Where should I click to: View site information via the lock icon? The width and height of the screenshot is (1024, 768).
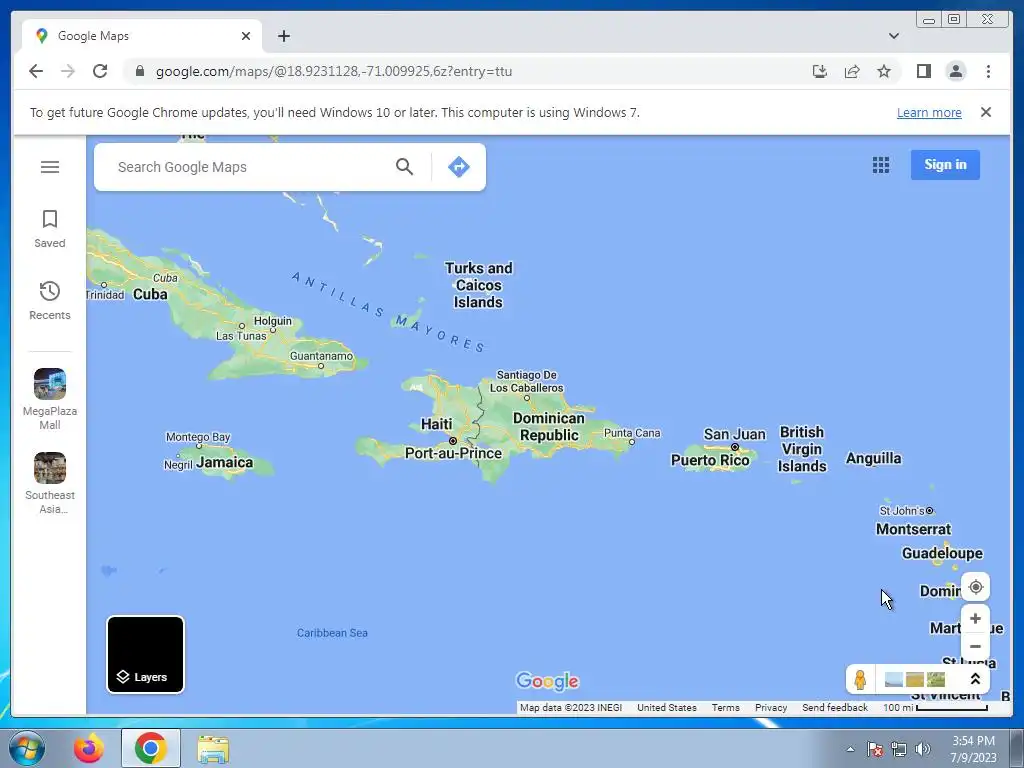[139, 71]
